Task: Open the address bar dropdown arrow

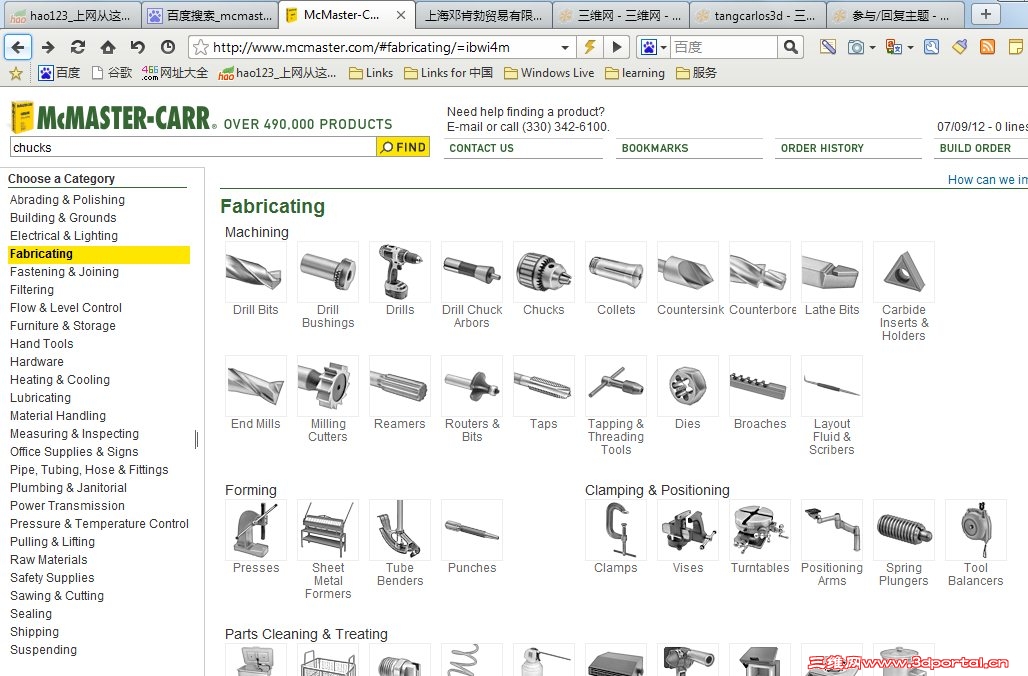Action: point(564,47)
